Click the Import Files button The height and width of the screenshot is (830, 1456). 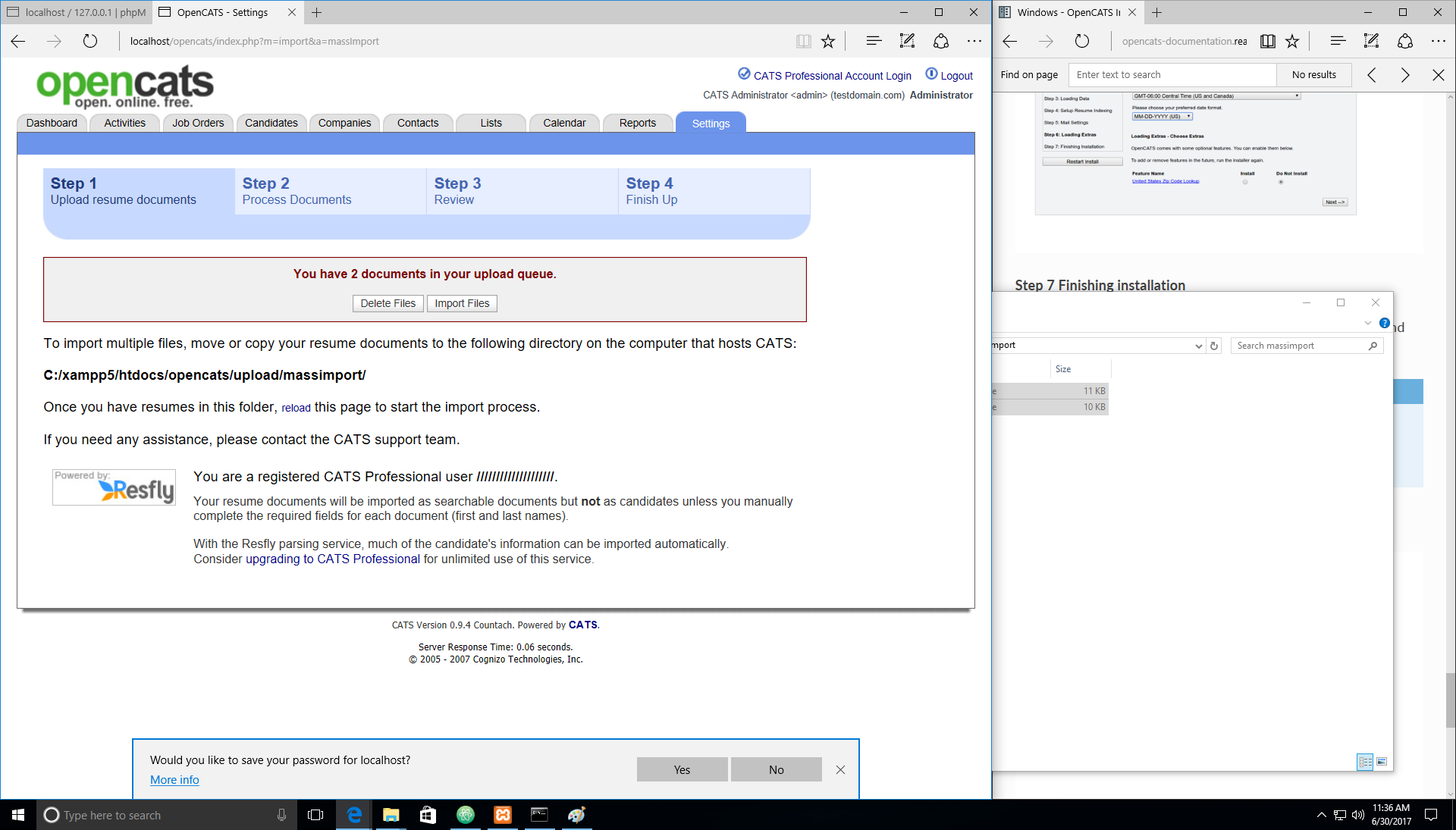(x=462, y=303)
